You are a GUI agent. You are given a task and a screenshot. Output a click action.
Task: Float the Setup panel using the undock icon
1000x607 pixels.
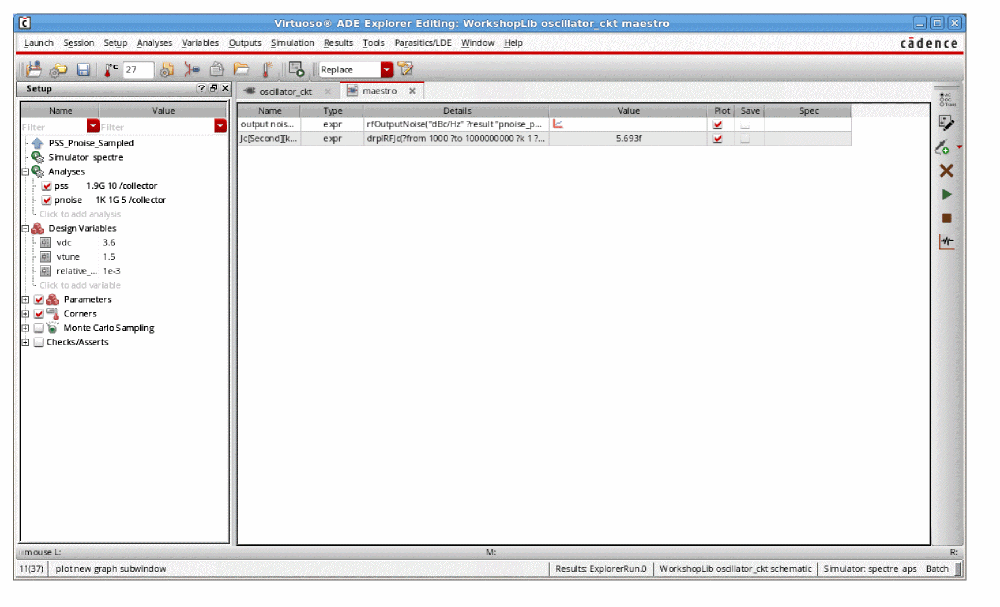point(214,89)
